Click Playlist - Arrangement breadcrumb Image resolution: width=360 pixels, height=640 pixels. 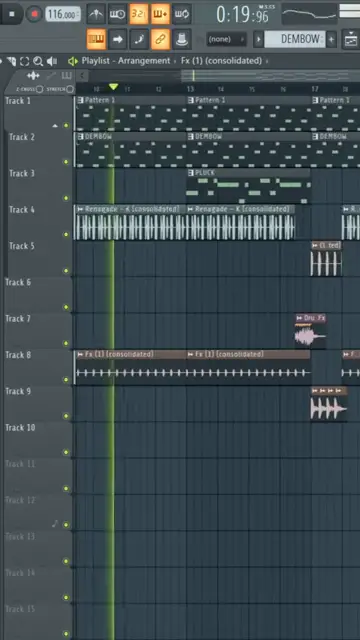pos(126,61)
